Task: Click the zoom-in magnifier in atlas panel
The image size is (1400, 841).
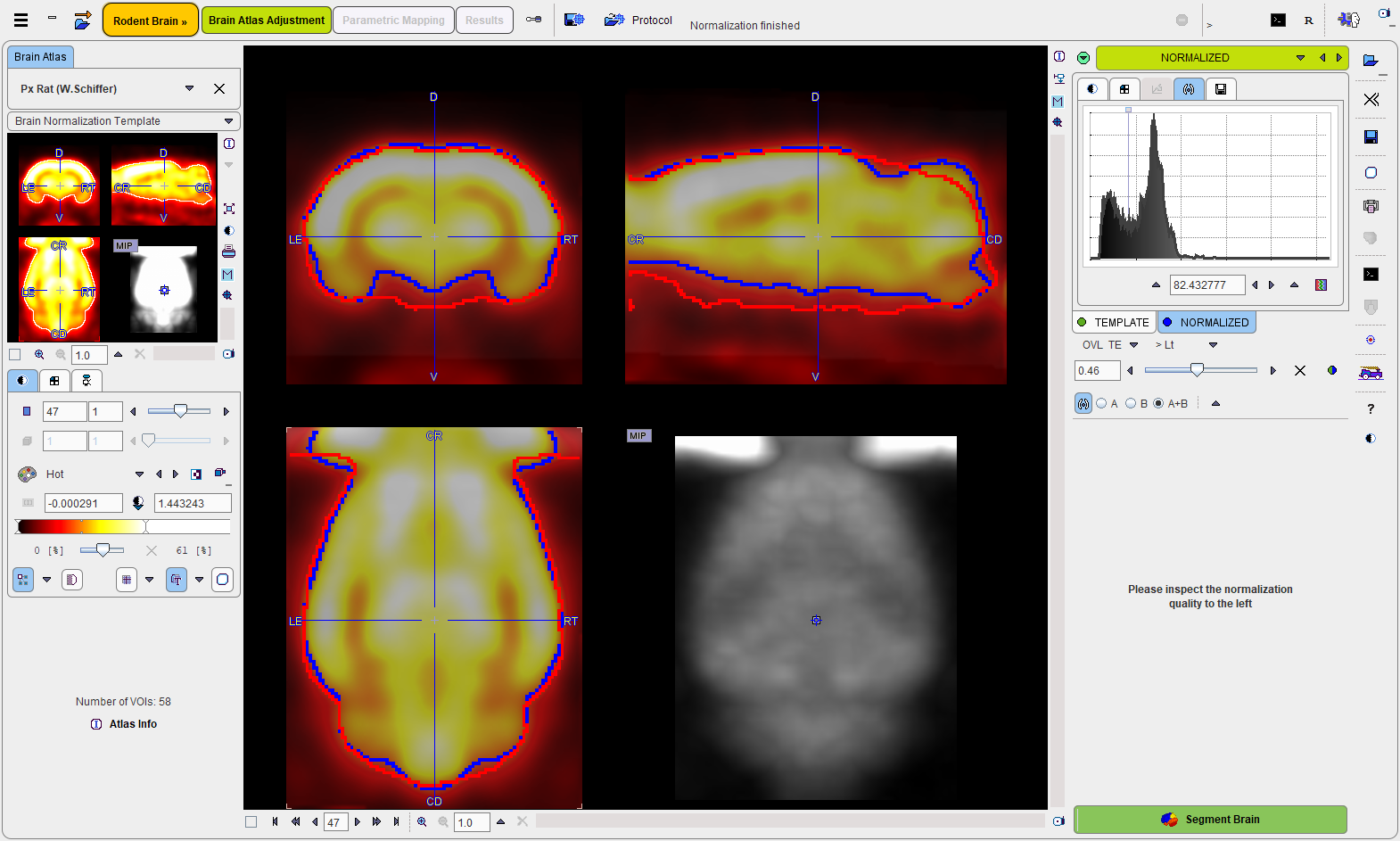Action: pyautogui.click(x=39, y=354)
